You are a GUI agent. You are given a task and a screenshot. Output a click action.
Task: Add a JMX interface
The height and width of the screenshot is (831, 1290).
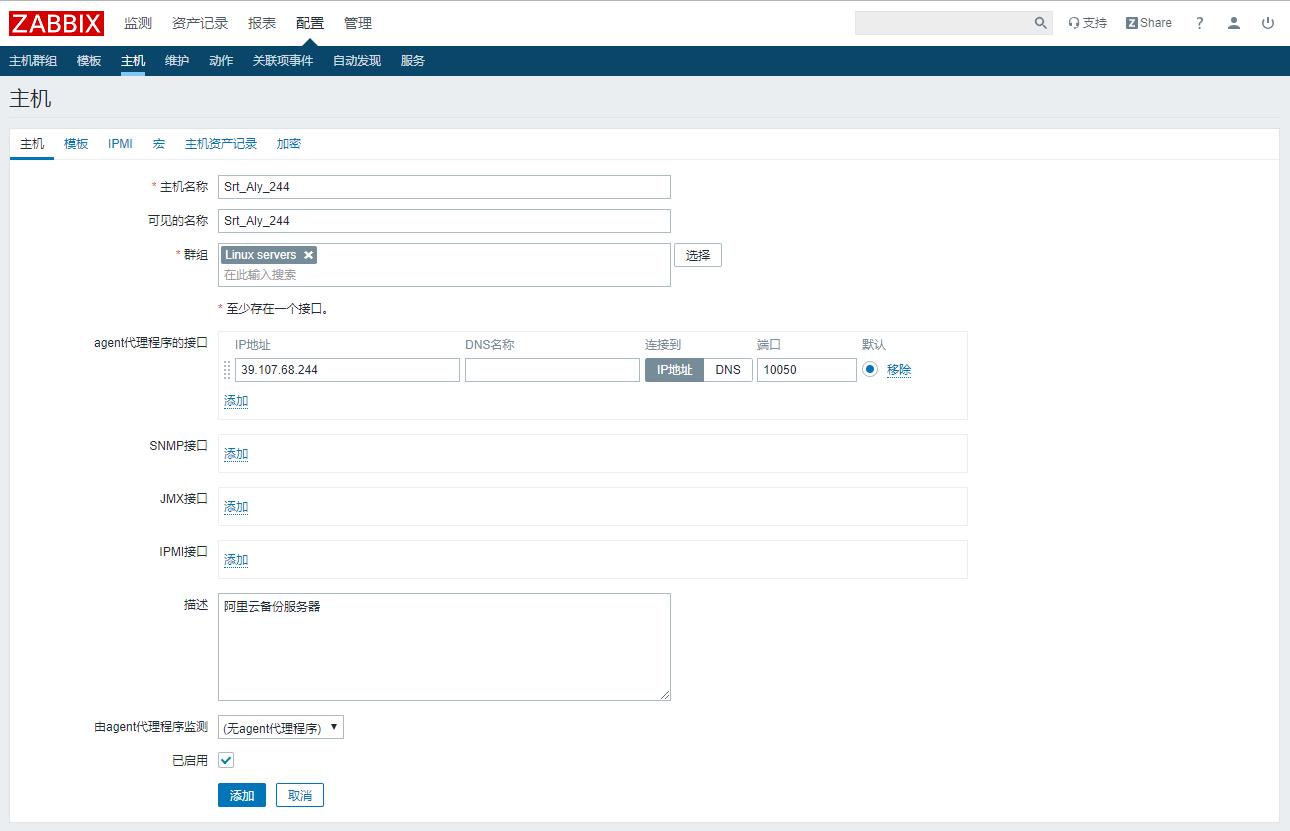pyautogui.click(x=236, y=507)
